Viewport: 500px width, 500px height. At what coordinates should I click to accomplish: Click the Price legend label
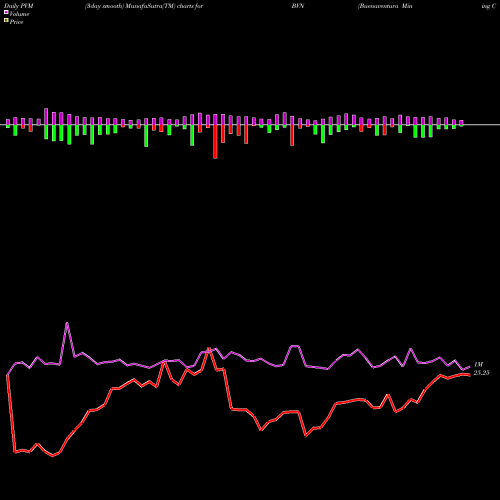(x=16, y=22)
